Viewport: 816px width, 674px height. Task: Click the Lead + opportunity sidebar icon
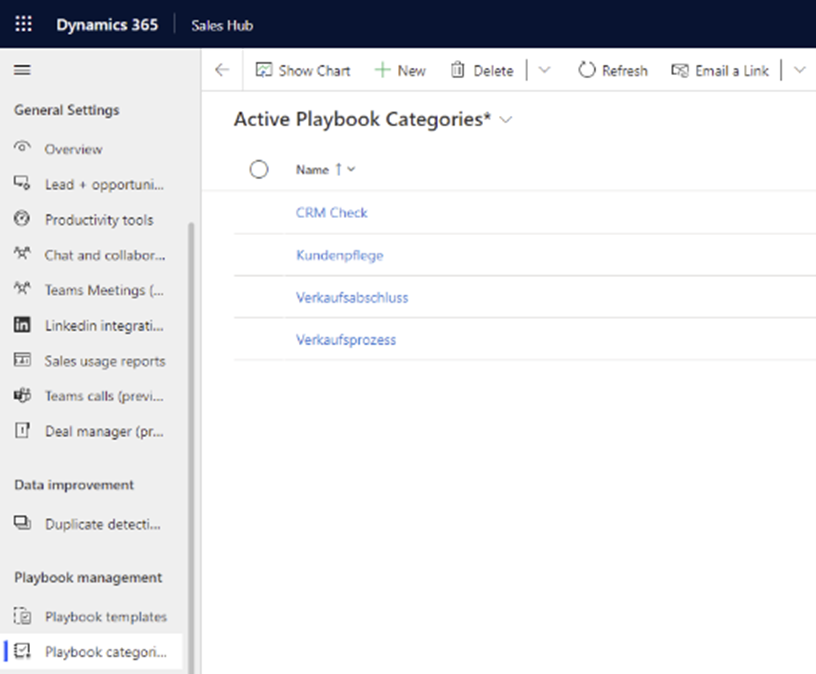tap(22, 183)
